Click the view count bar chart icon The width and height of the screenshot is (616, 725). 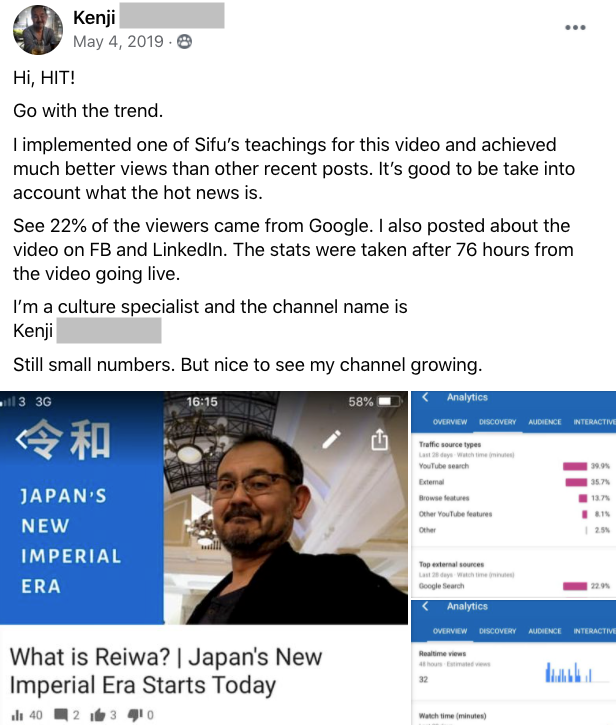(18, 714)
